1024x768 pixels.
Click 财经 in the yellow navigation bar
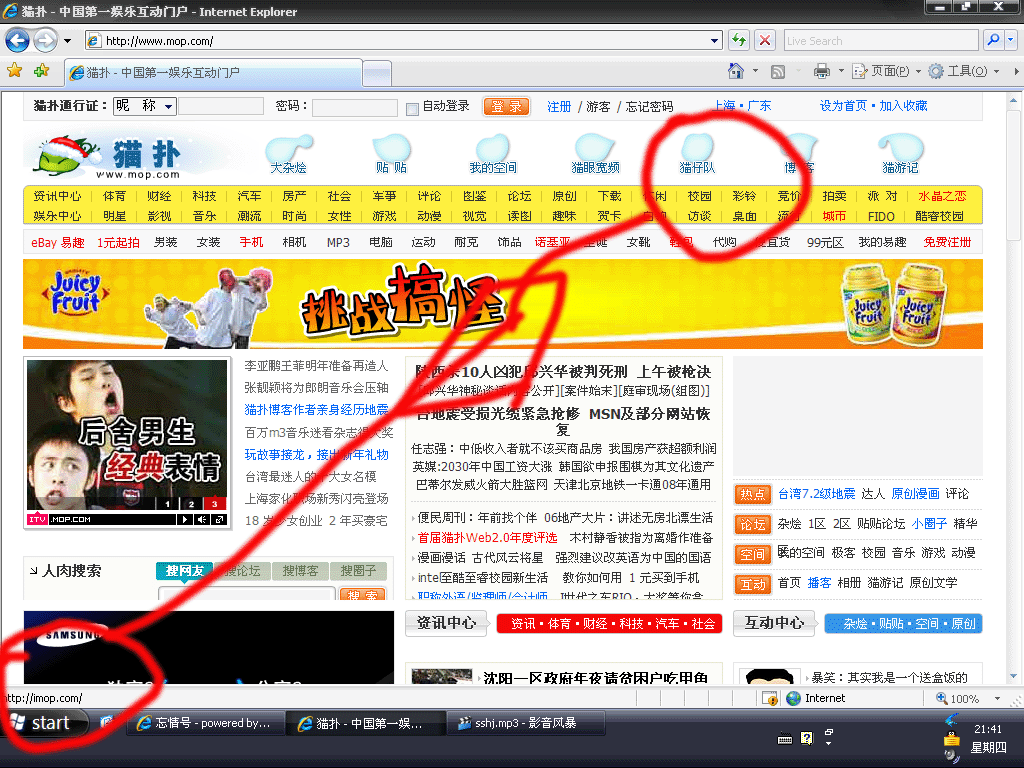[159, 196]
